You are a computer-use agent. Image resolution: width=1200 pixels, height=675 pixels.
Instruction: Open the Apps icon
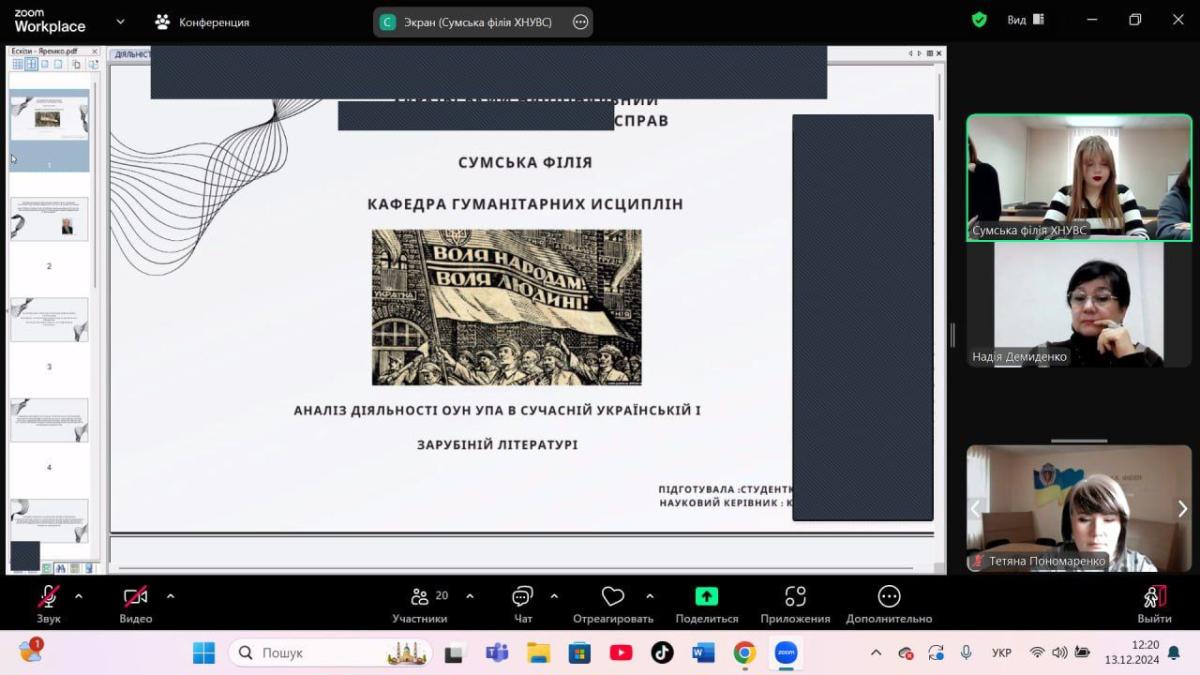click(795, 597)
